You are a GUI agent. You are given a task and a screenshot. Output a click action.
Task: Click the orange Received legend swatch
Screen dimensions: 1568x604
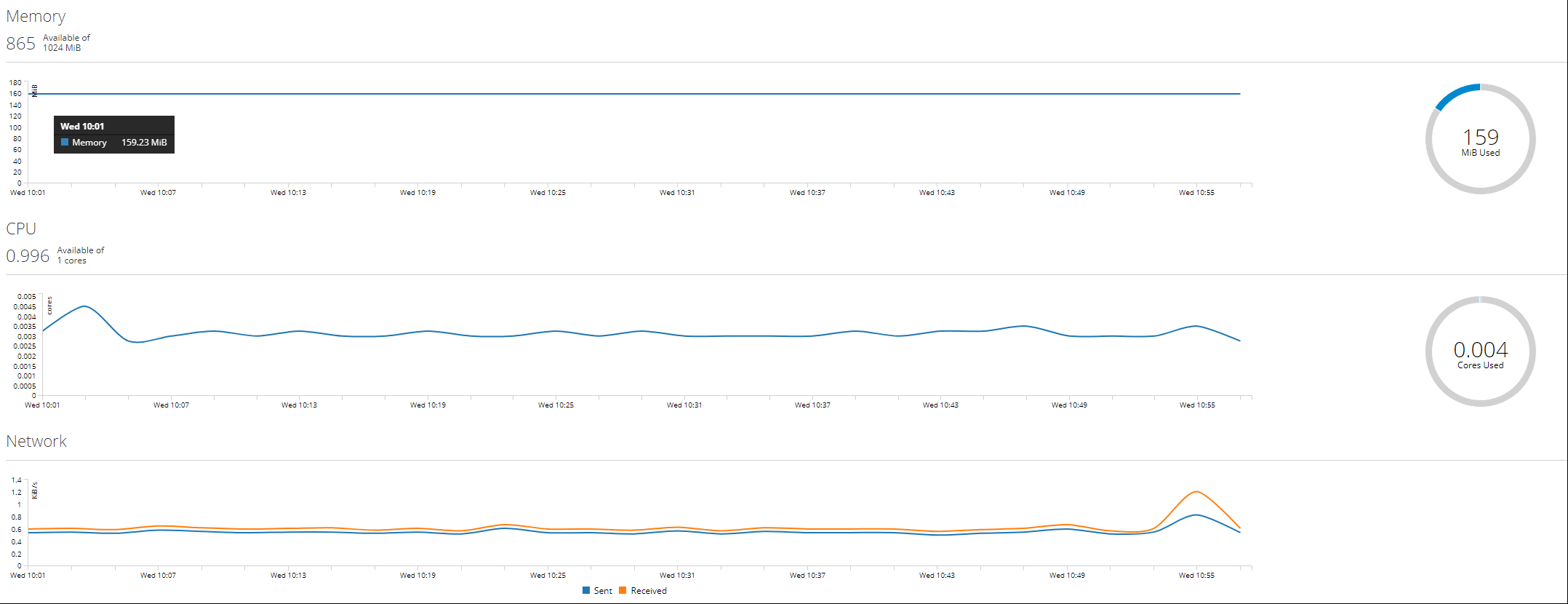point(623,591)
